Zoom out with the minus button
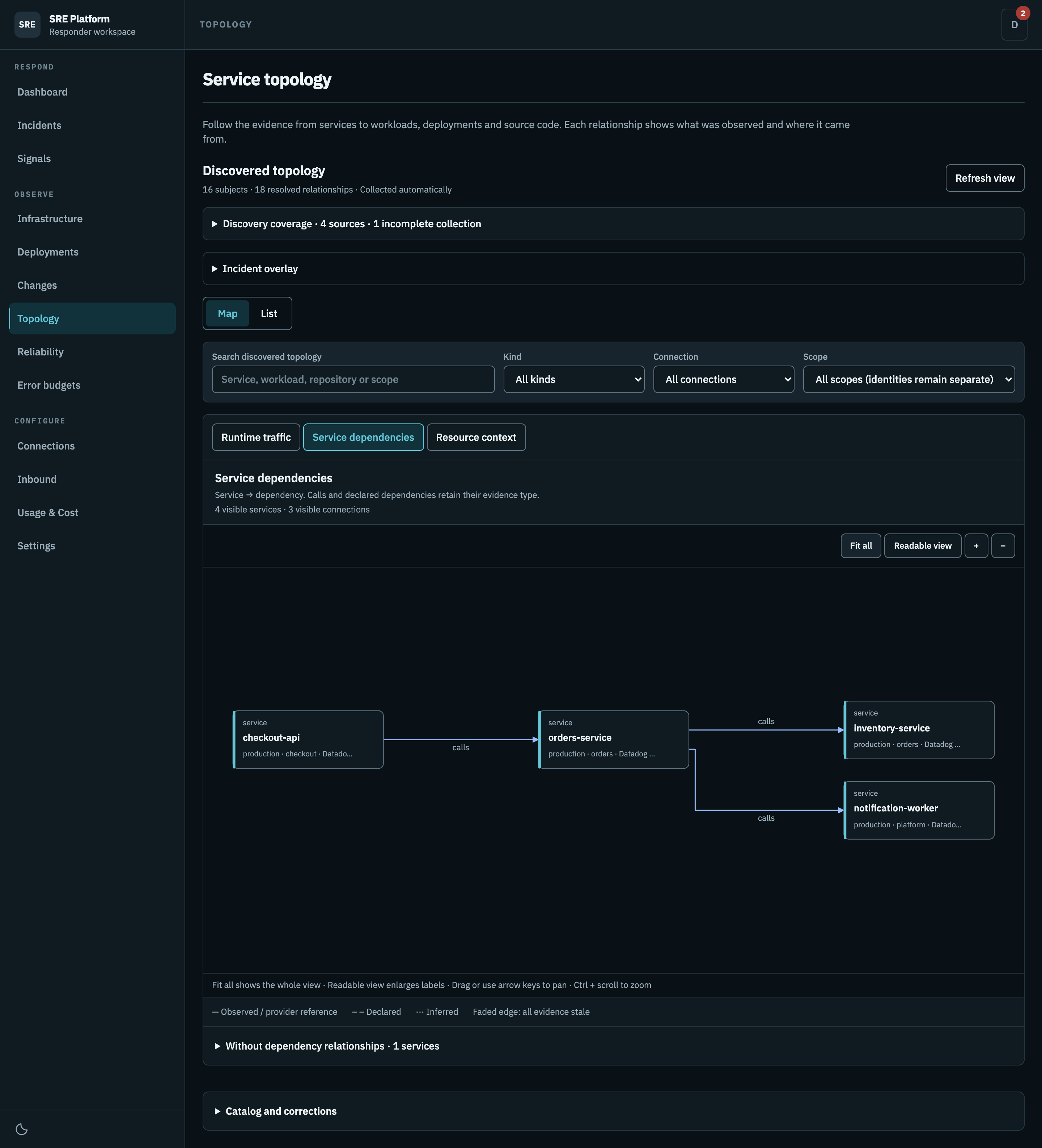Viewport: 1042px width, 1148px height. (x=1003, y=545)
